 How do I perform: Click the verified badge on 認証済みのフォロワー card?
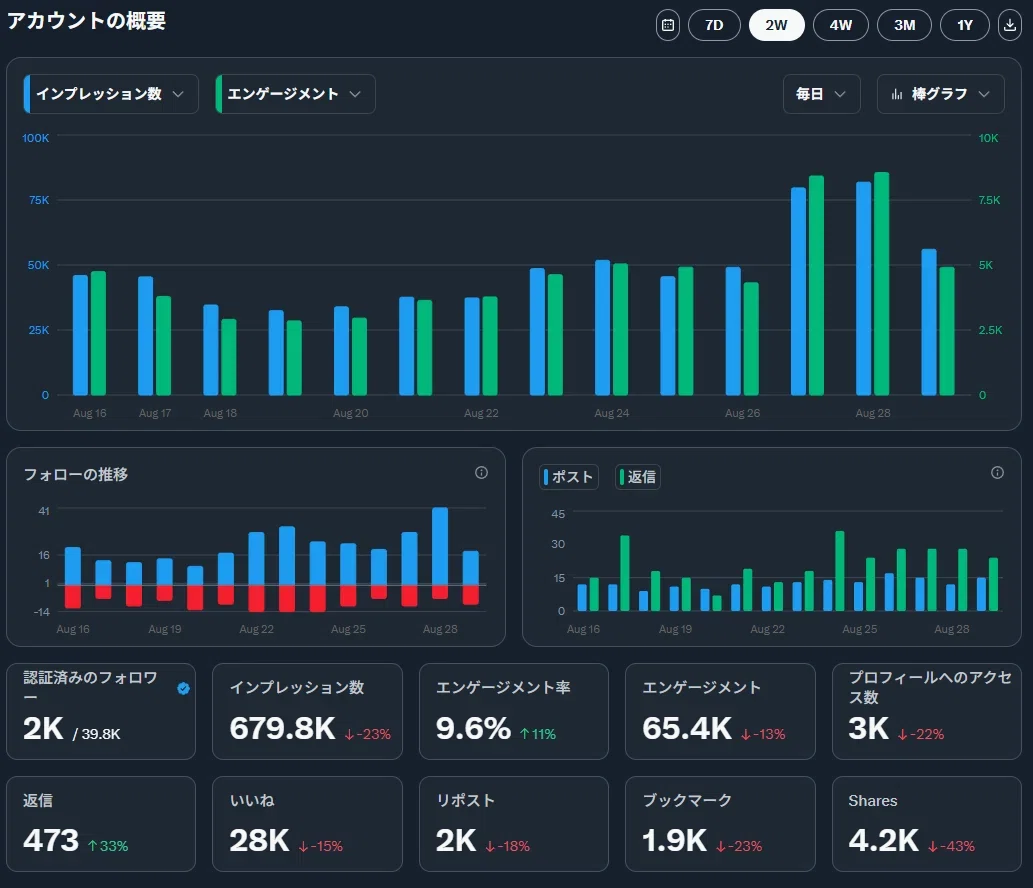184,688
